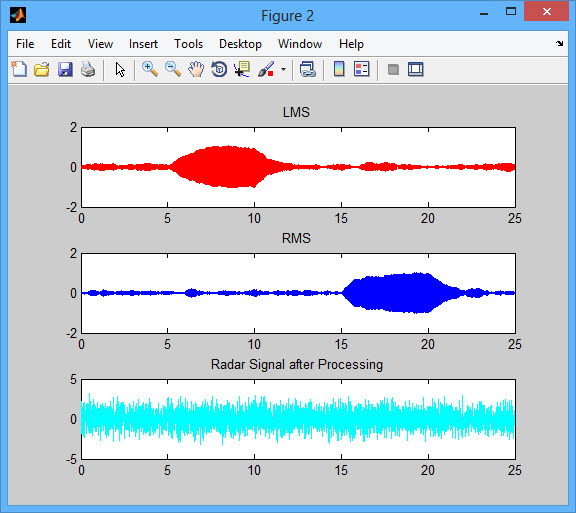Show Plot Tools and dock figure
Image resolution: width=576 pixels, height=513 pixels.
coord(415,69)
